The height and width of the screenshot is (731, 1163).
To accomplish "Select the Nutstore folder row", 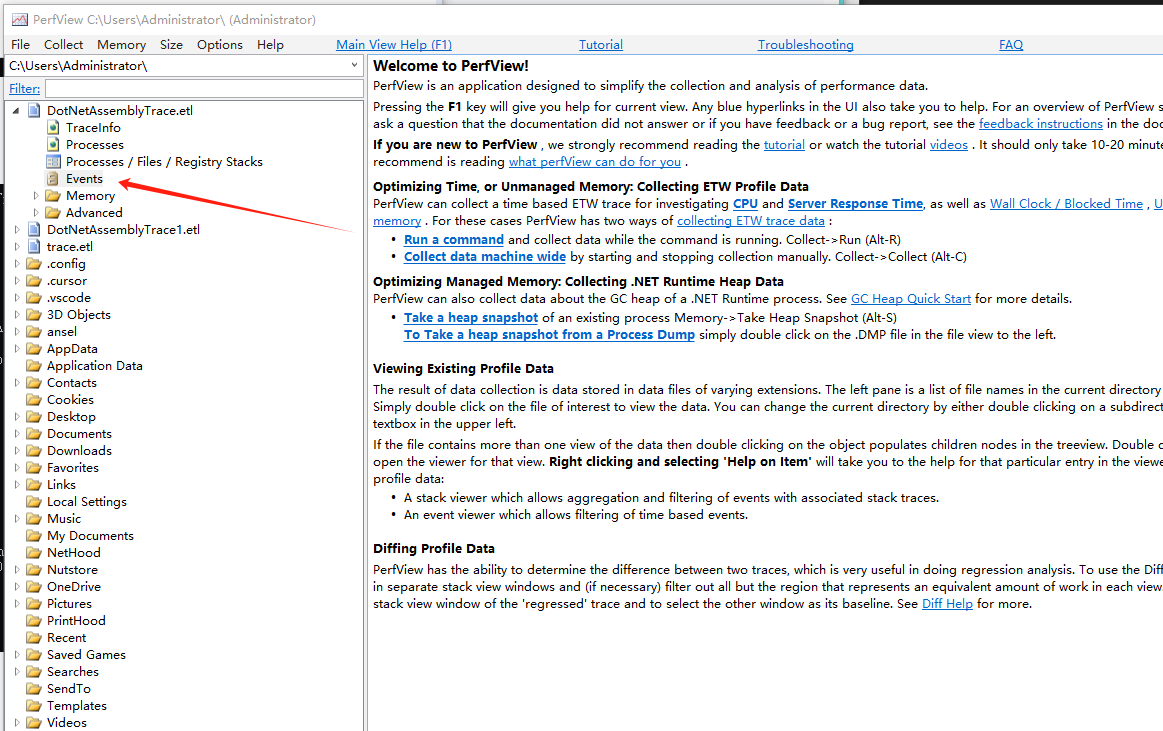I will click(72, 569).
